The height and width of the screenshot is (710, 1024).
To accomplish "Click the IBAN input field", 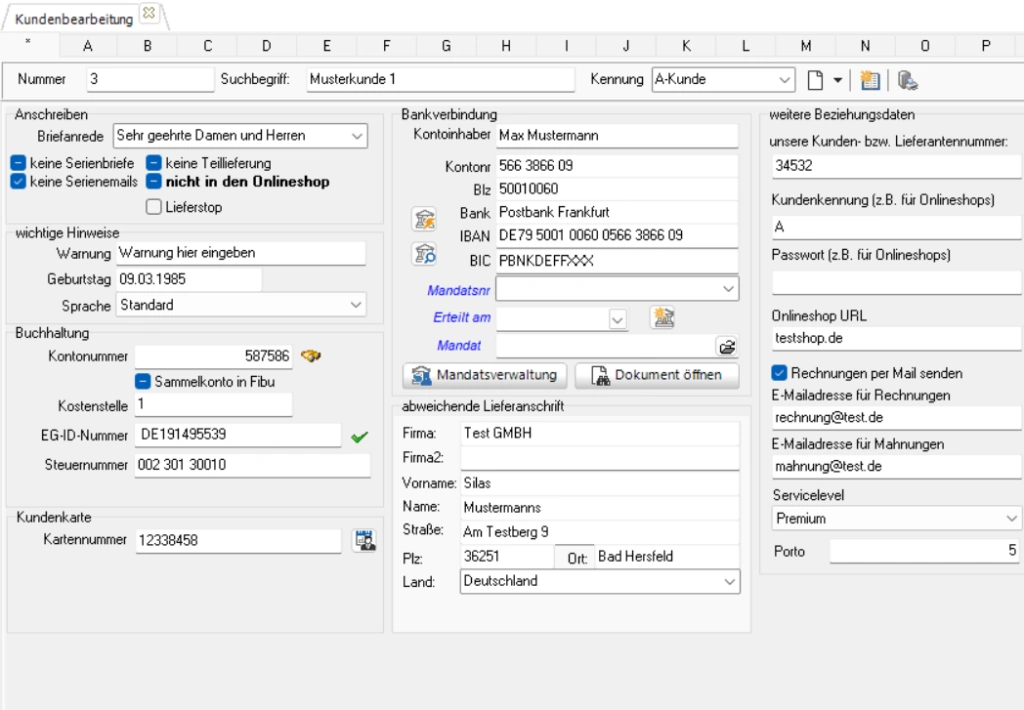I will tap(617, 235).
